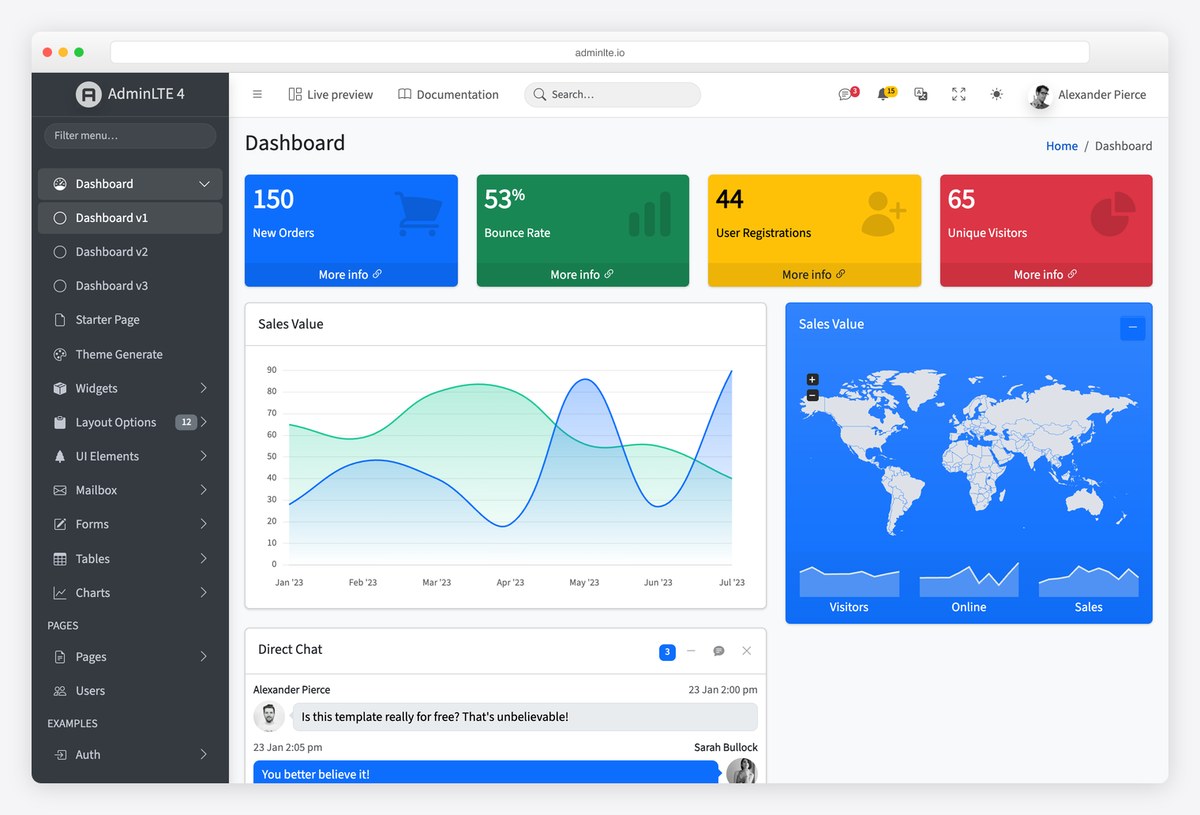Click the UI Elements tree icon
Viewport: 1200px width, 815px height.
coord(59,456)
